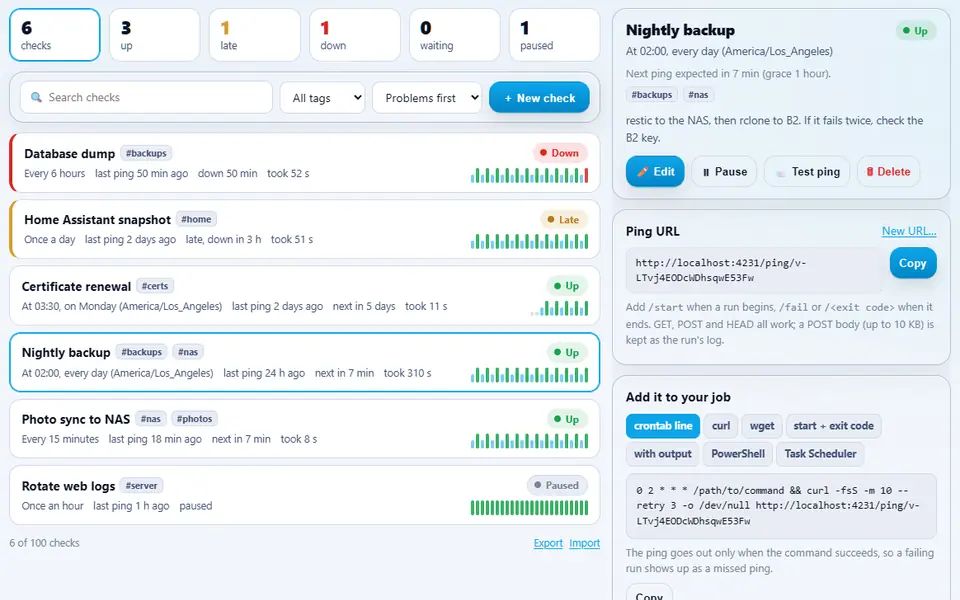960x600 pixels.
Task: Click the #home tag on Home Assistant snapshot
Action: [x=196, y=219]
